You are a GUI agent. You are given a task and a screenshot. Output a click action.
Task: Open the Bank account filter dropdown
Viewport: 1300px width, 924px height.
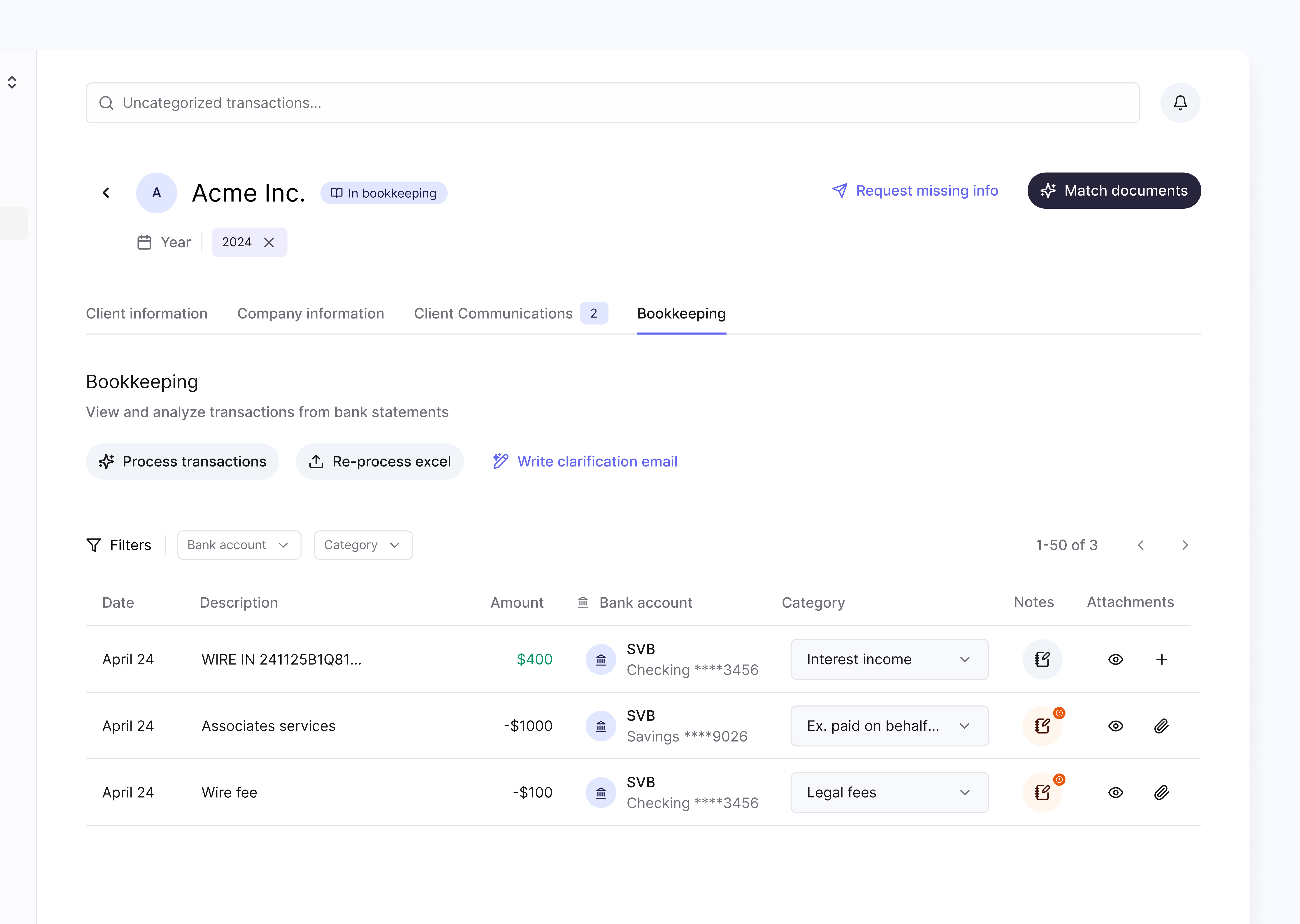point(239,545)
